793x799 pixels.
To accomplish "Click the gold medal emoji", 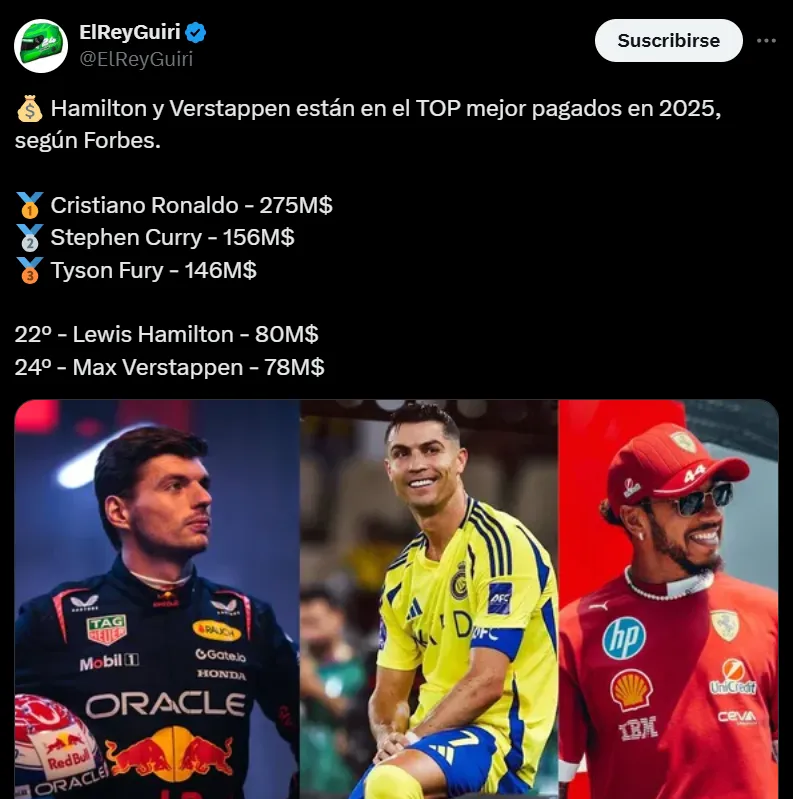I will pos(28,206).
